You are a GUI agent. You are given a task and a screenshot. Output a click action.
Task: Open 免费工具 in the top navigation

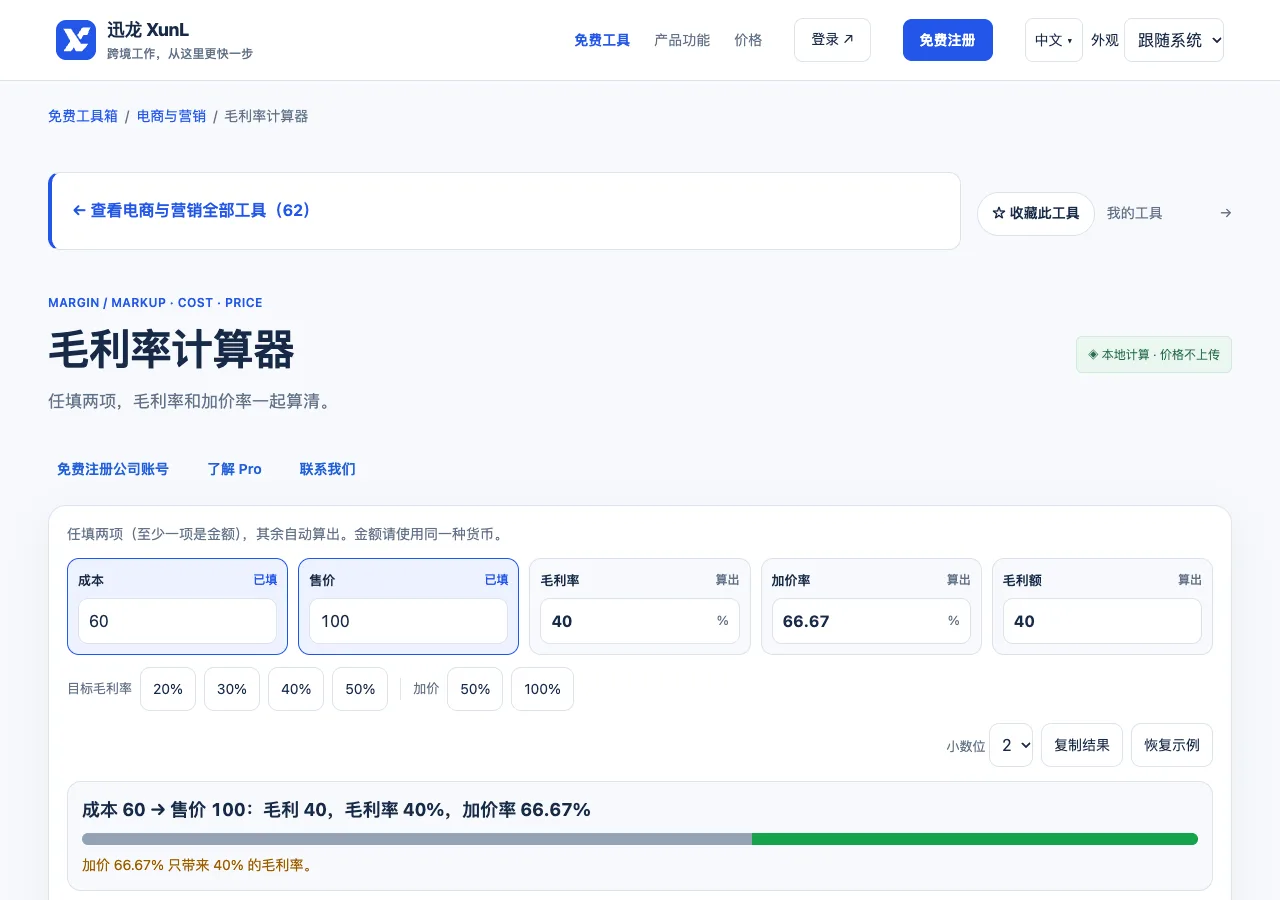602,40
